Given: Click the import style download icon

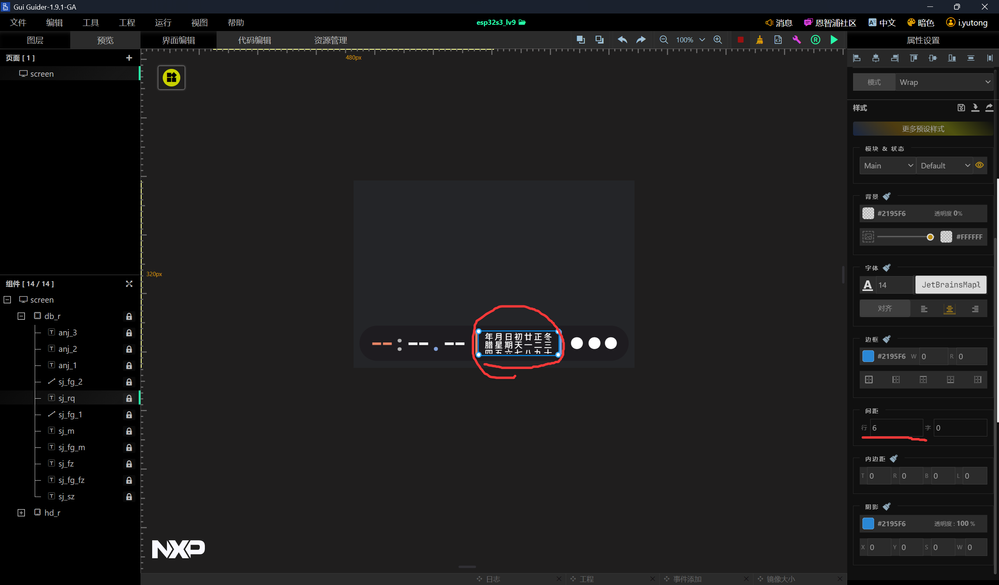Looking at the screenshot, I should 975,108.
